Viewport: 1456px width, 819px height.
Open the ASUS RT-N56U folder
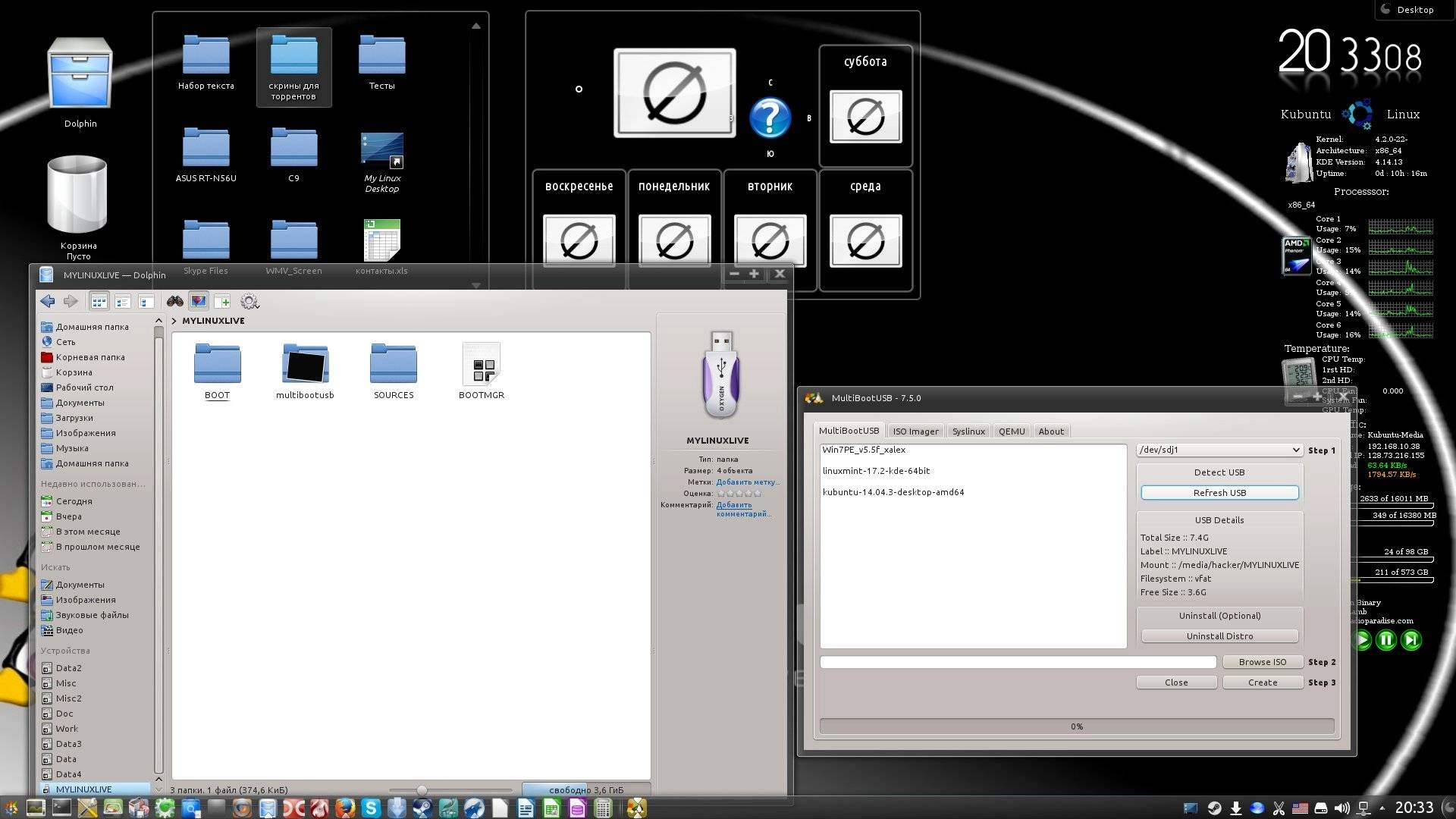[x=206, y=155]
